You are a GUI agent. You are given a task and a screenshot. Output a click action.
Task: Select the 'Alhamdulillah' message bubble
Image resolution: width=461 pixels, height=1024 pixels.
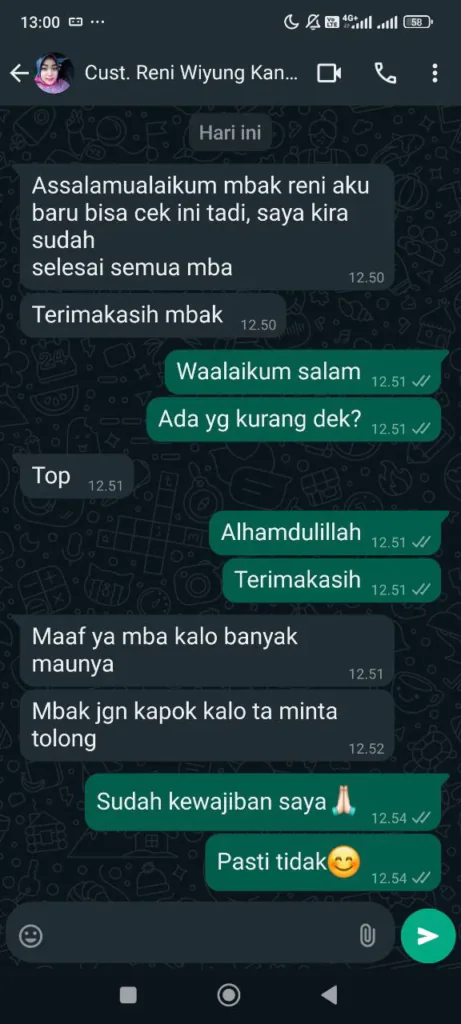click(325, 533)
